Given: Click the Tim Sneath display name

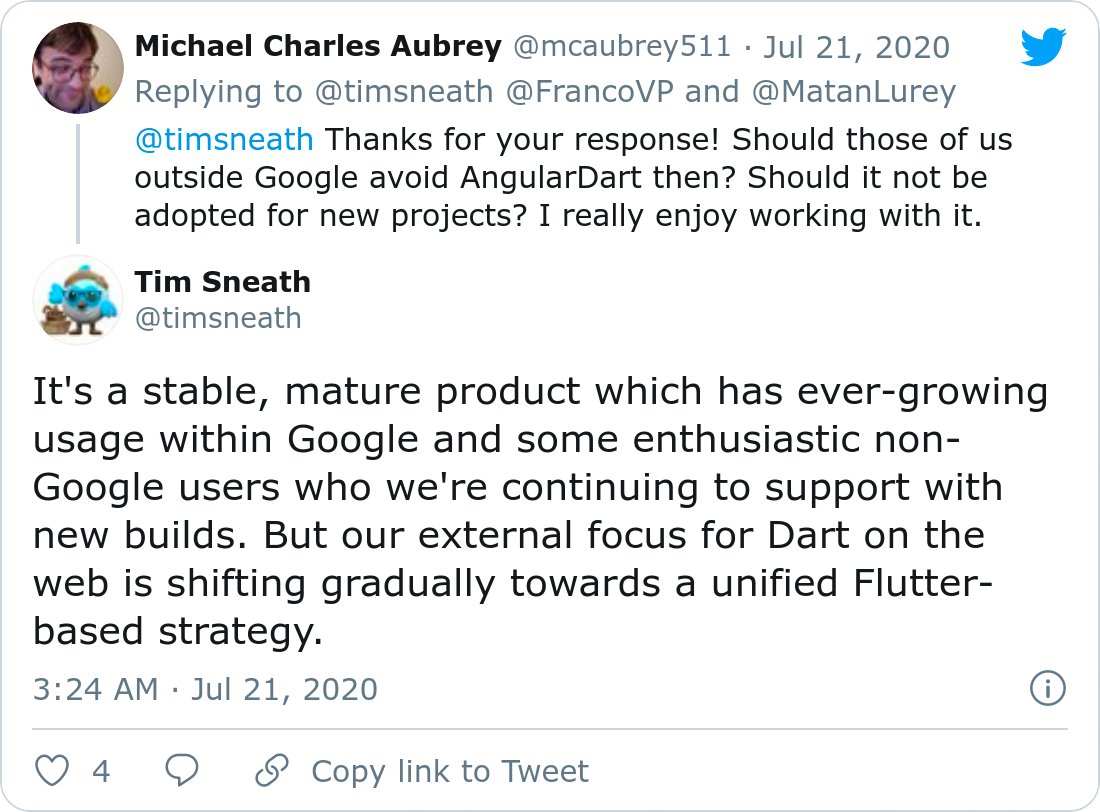Looking at the screenshot, I should (x=222, y=282).
